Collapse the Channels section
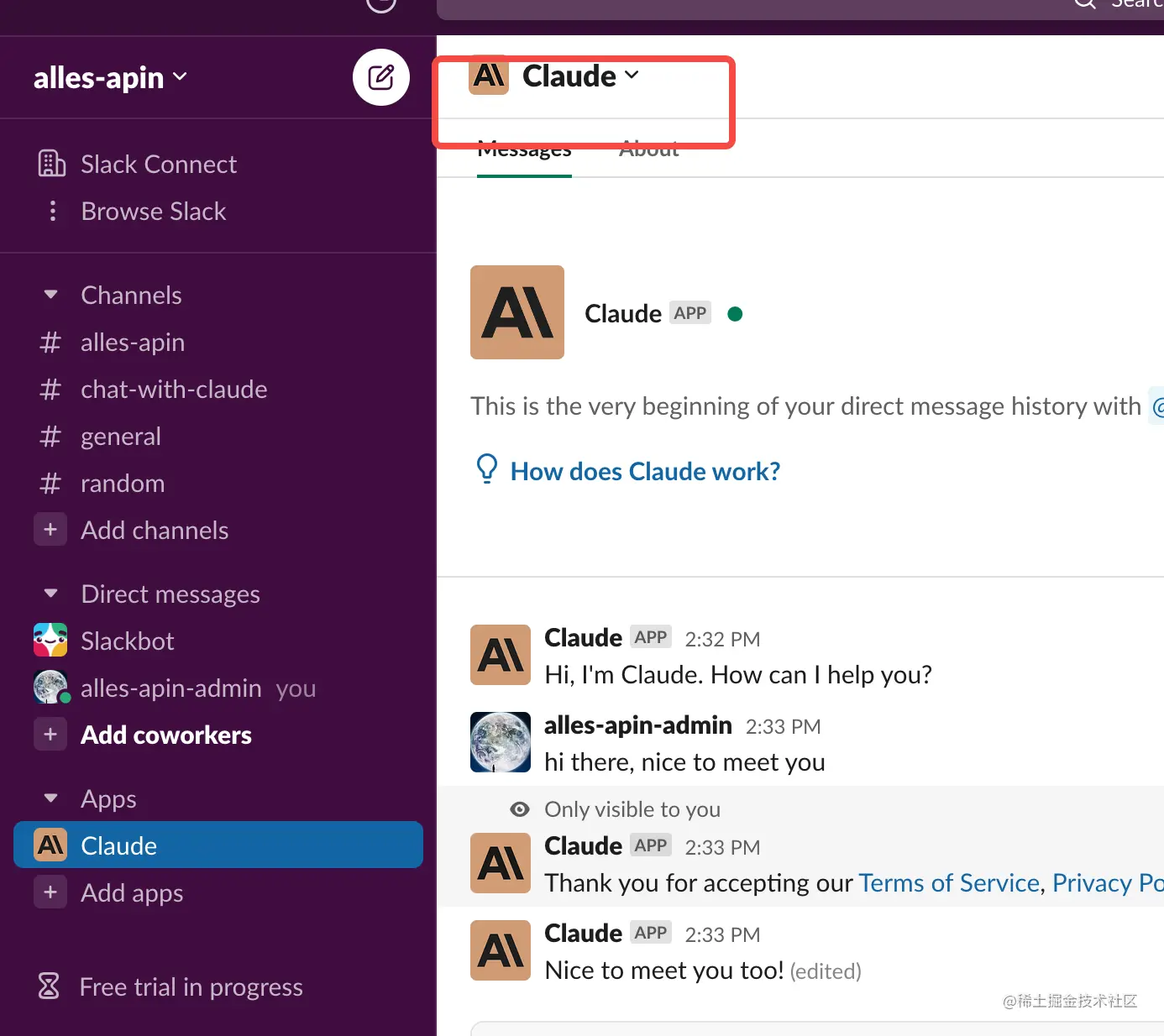This screenshot has width=1164, height=1036. (x=50, y=295)
